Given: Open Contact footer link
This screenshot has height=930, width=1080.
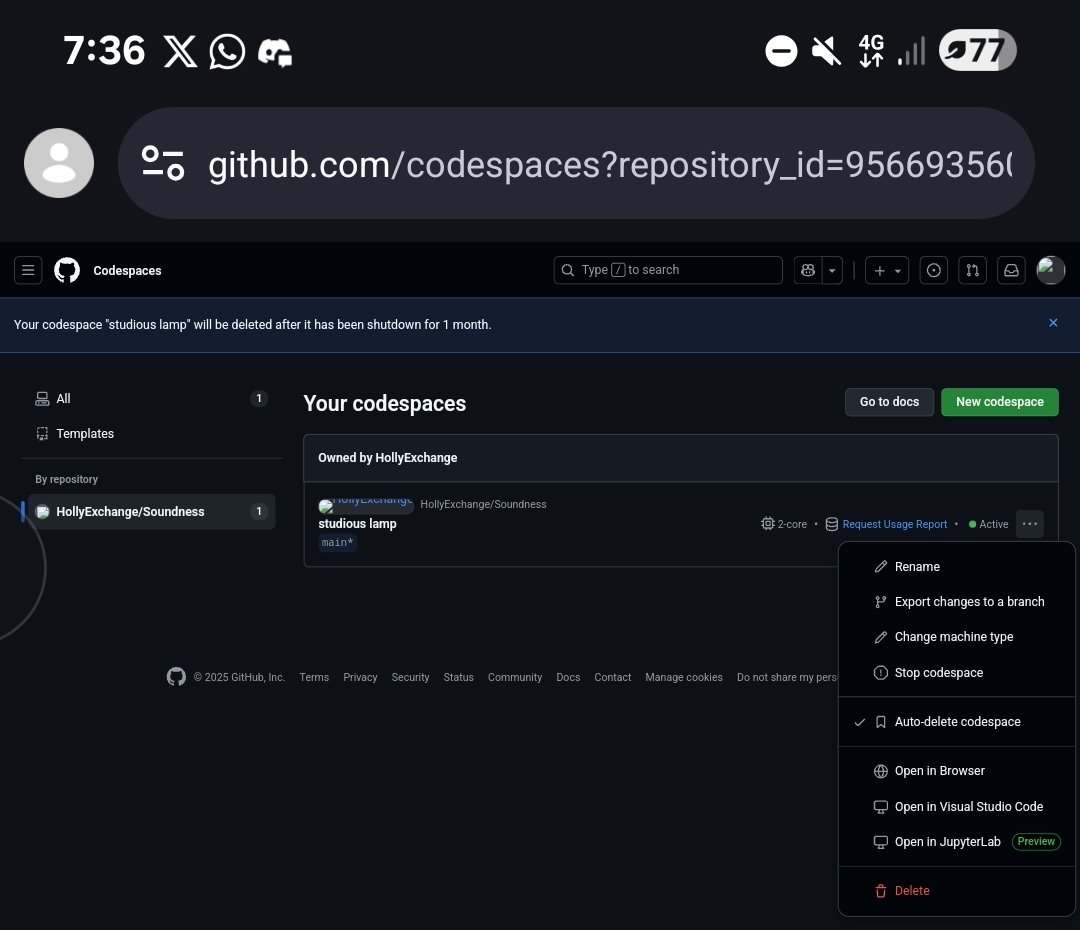Looking at the screenshot, I should 612,677.
